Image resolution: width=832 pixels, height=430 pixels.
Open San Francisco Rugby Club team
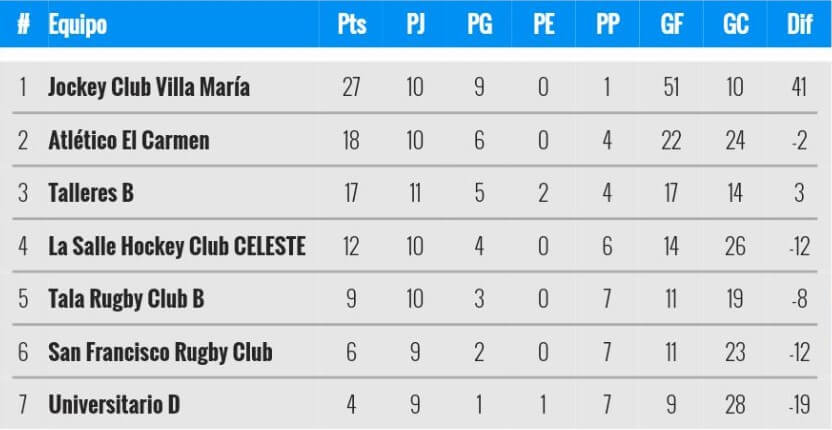160,353
